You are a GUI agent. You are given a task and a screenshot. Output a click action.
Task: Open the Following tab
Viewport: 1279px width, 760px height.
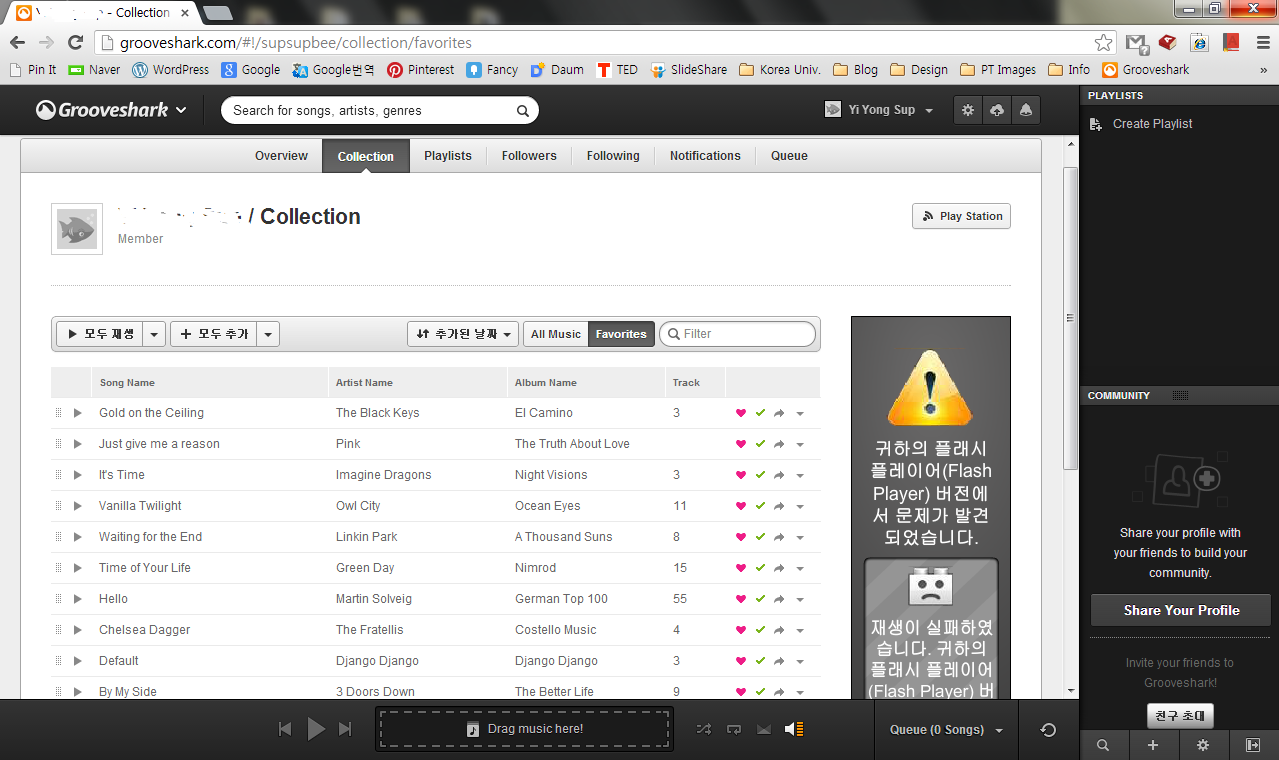pos(613,156)
